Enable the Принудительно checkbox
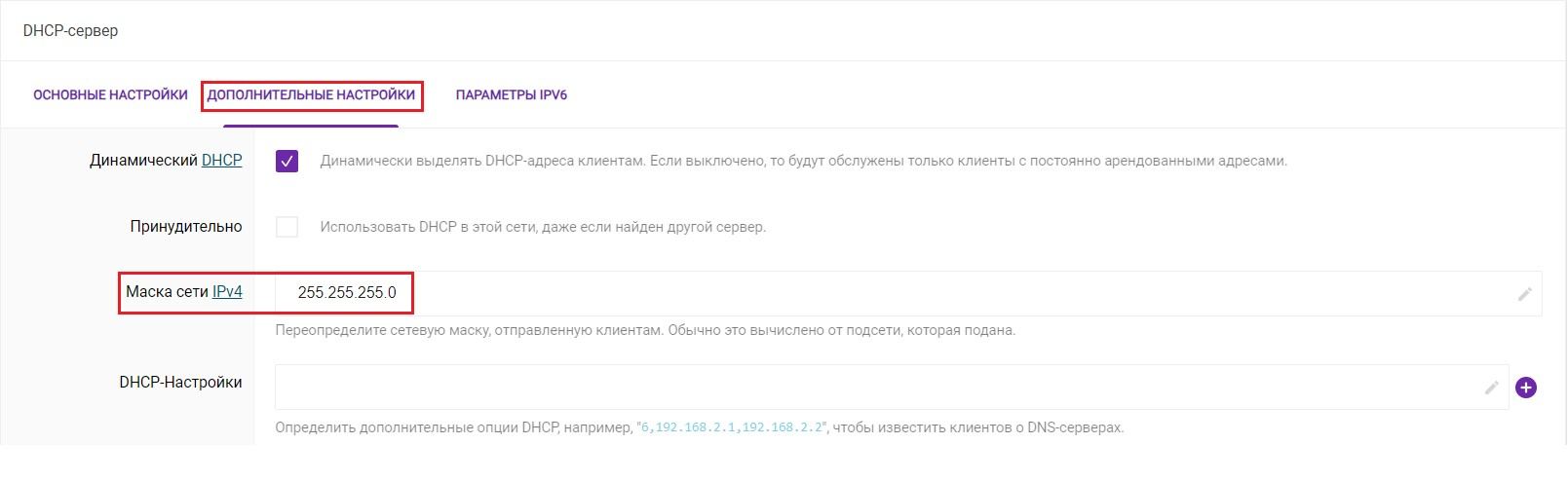Screen dimensions: 1568x481 click(x=287, y=227)
